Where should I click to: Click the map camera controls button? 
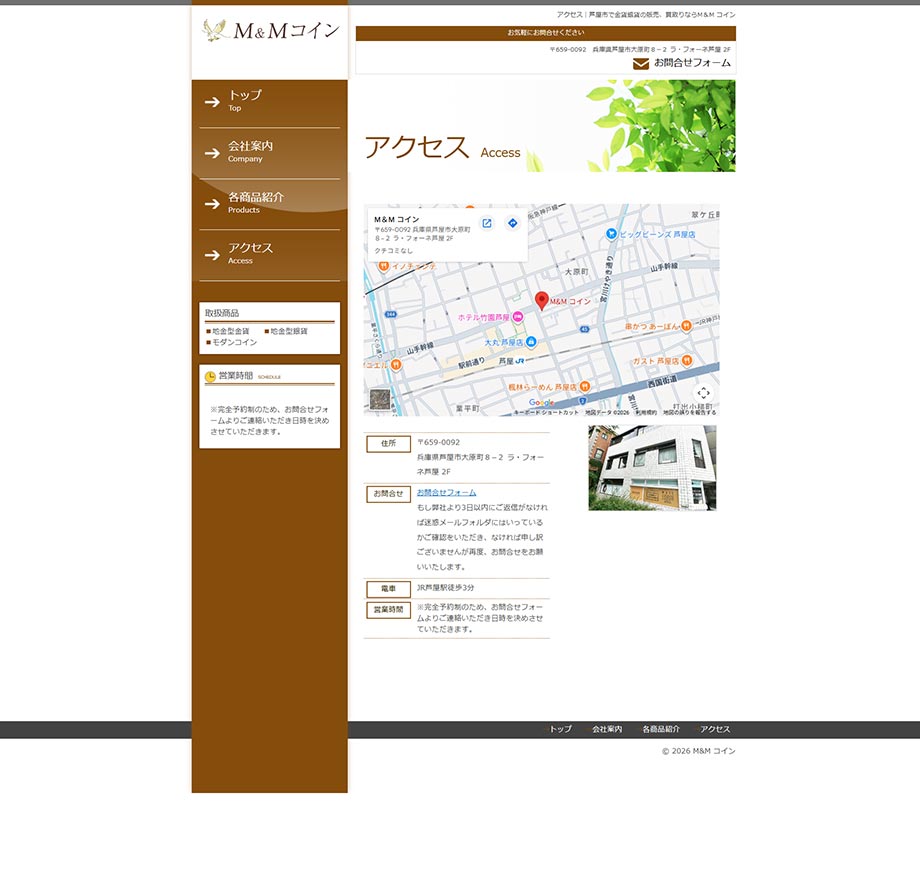pyautogui.click(x=703, y=393)
